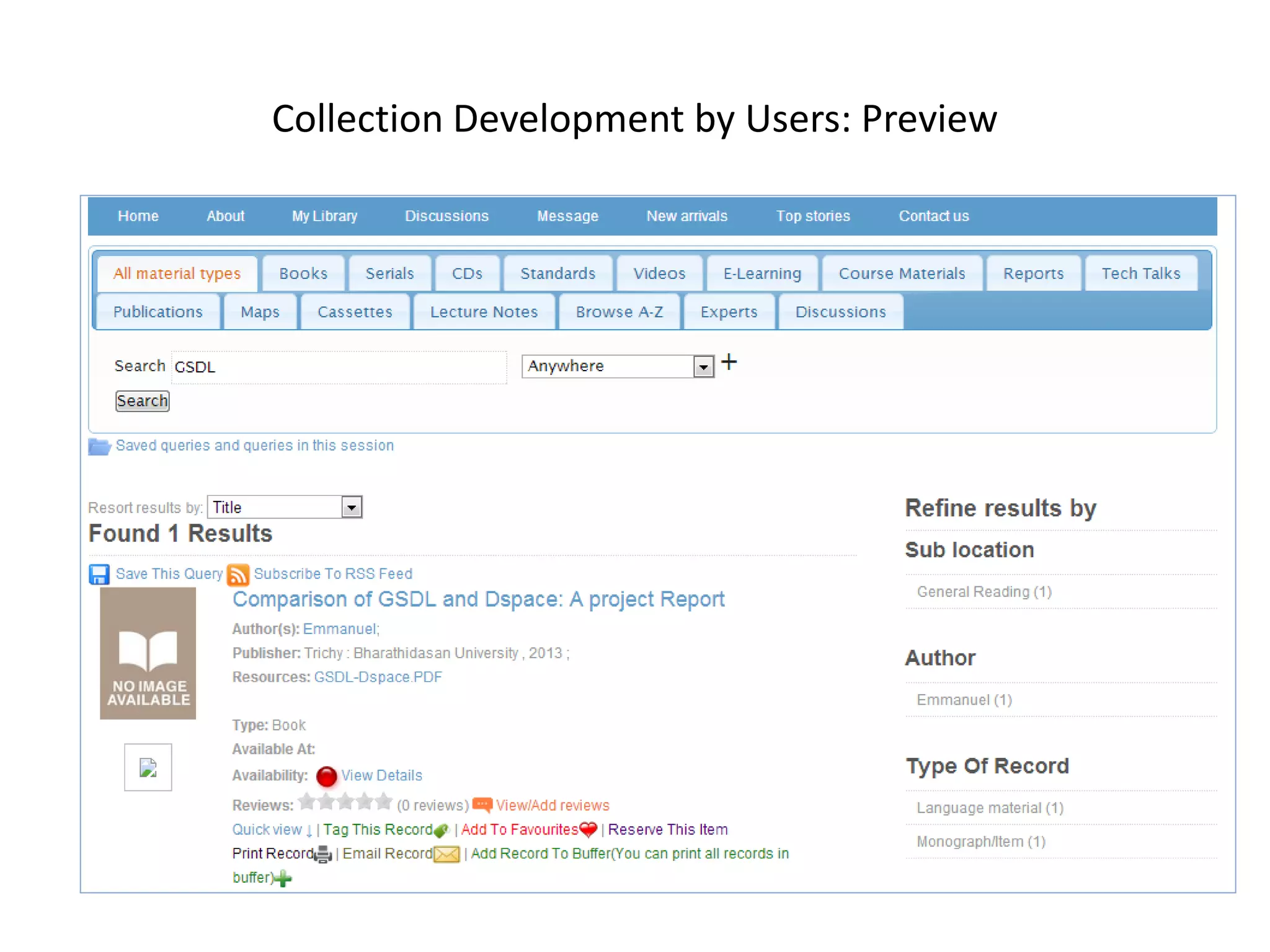Select the Experts tab
Screen dimensions: 1270x952
point(729,312)
